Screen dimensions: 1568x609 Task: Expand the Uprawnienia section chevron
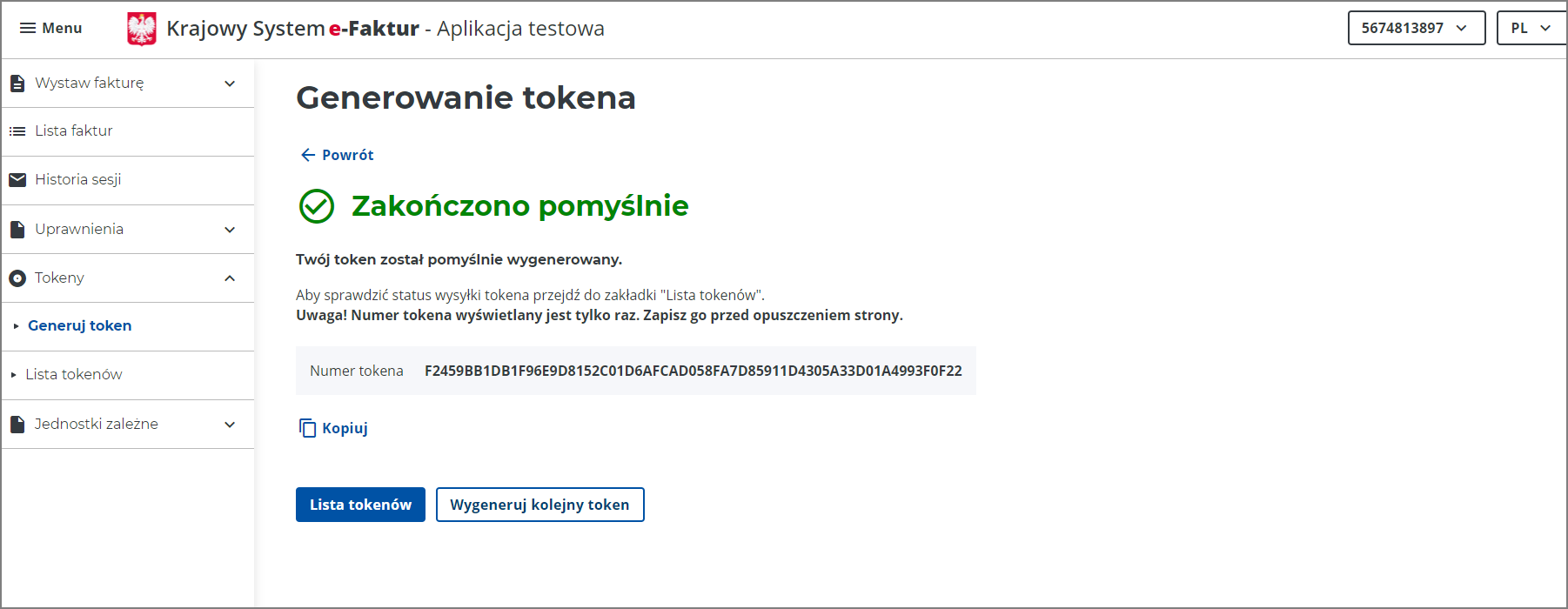click(230, 230)
